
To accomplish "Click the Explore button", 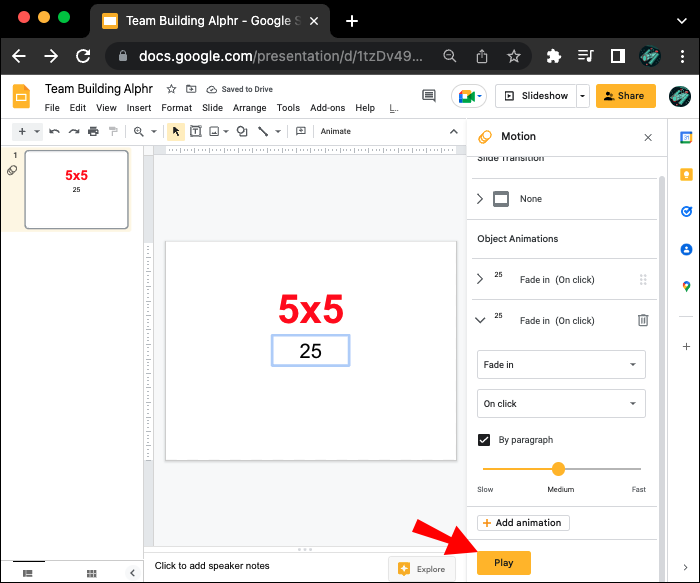I will point(422,569).
